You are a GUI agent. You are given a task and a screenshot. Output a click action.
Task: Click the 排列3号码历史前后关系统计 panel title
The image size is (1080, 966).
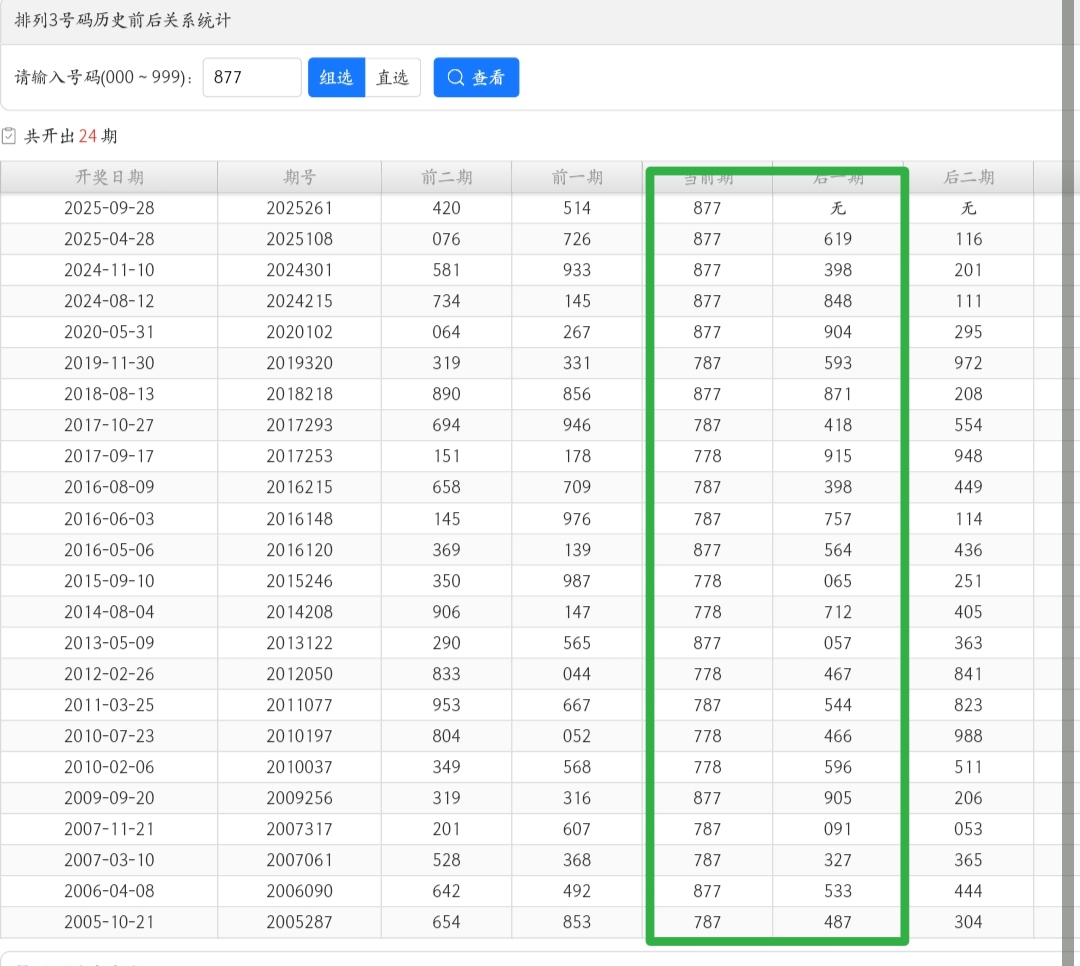coord(123,20)
